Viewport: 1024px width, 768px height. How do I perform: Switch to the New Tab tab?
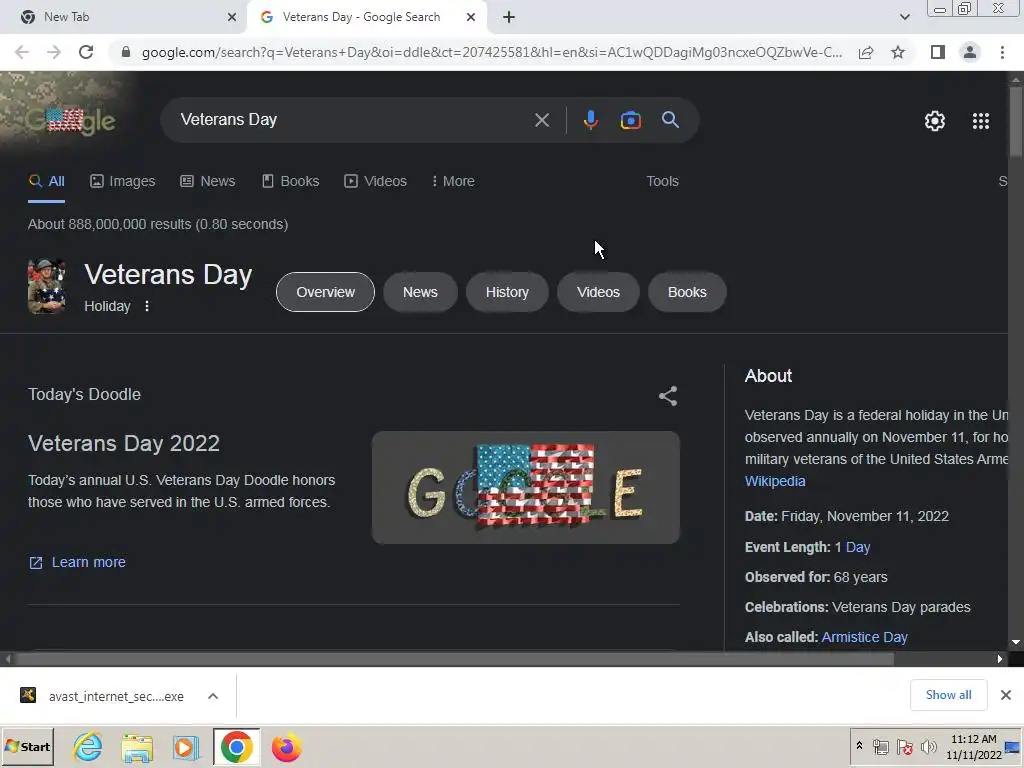124,17
